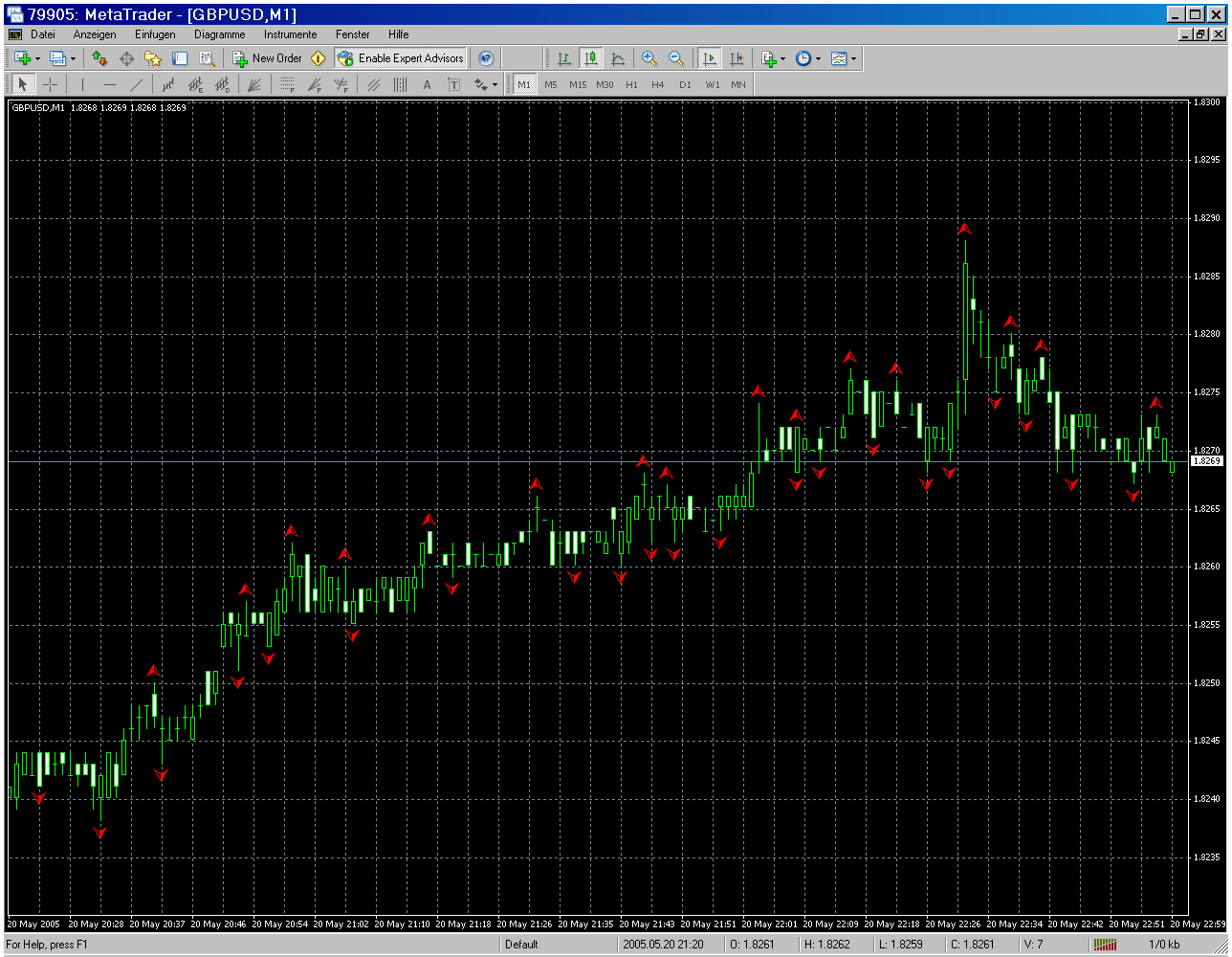Click the yellow diamond MetaEditor icon
Screen dimensions: 1232x957
(x=319, y=58)
